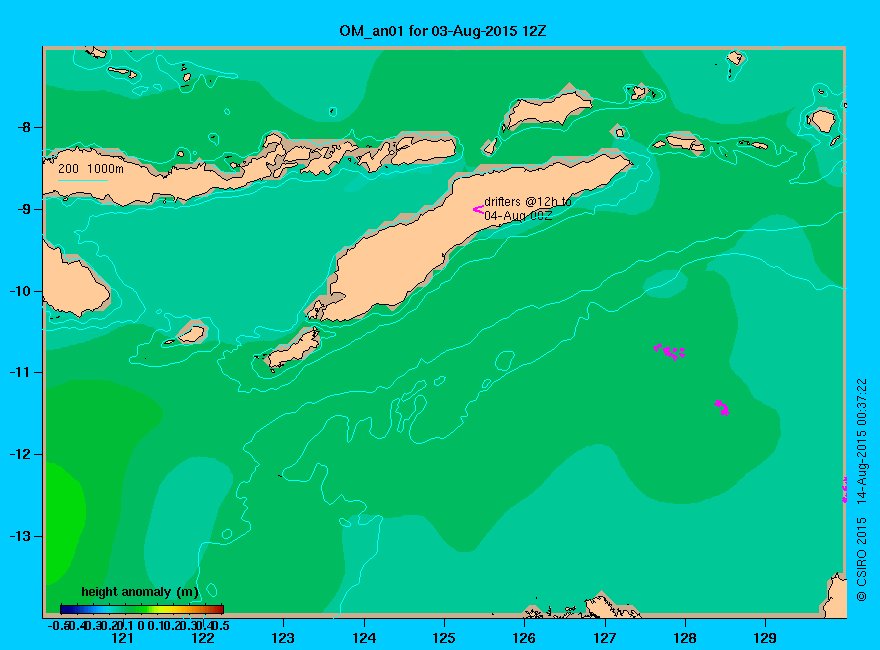Click latitude axis label '-10'
This screenshot has height=650, width=880.
click(21, 291)
